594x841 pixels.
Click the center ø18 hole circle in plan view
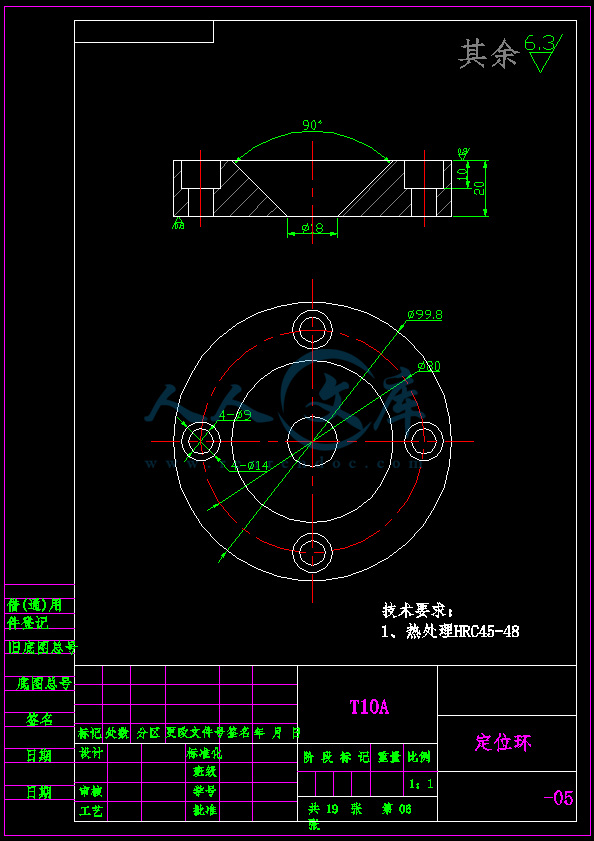tap(312, 441)
